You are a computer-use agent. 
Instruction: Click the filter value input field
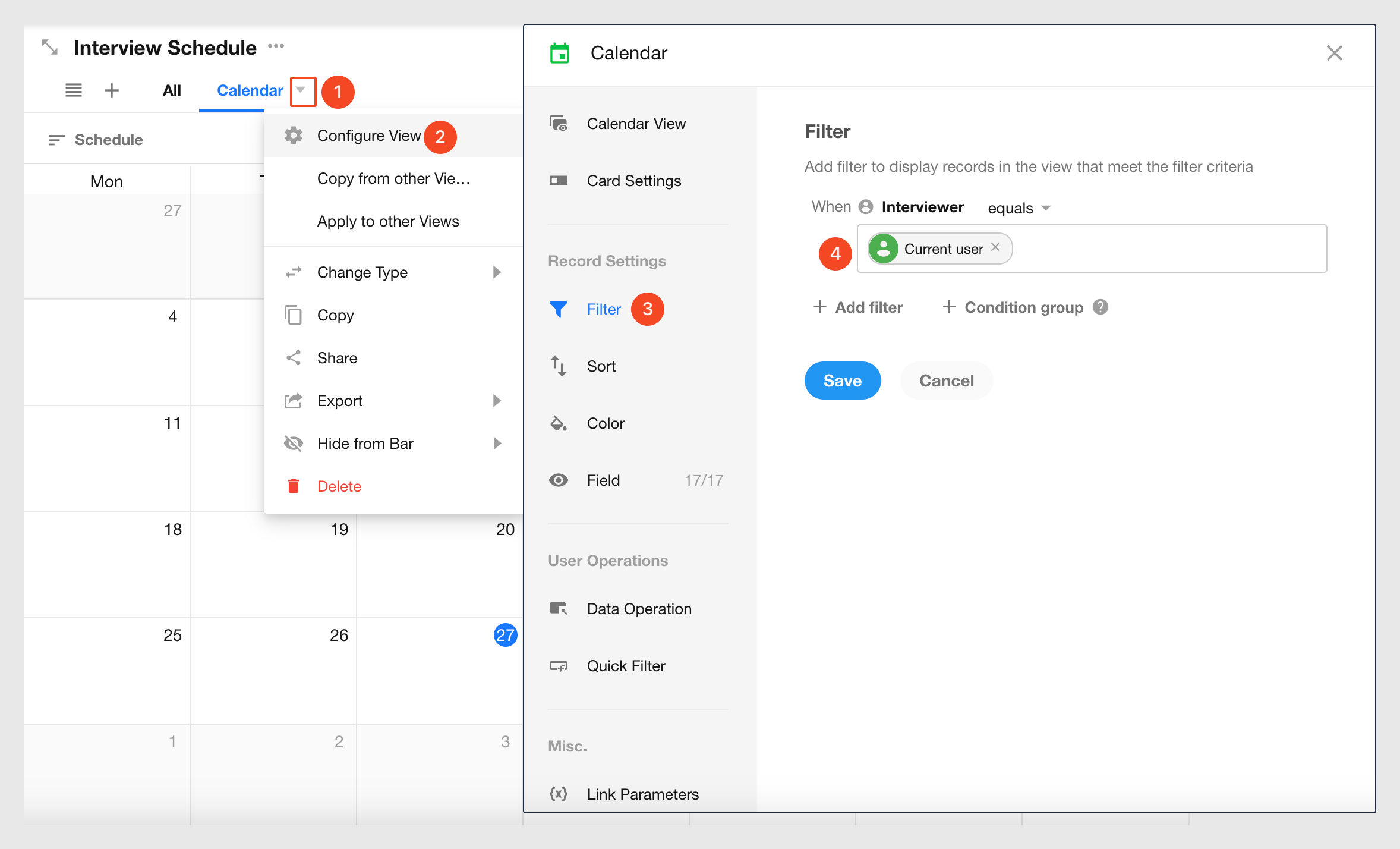(x=1092, y=249)
